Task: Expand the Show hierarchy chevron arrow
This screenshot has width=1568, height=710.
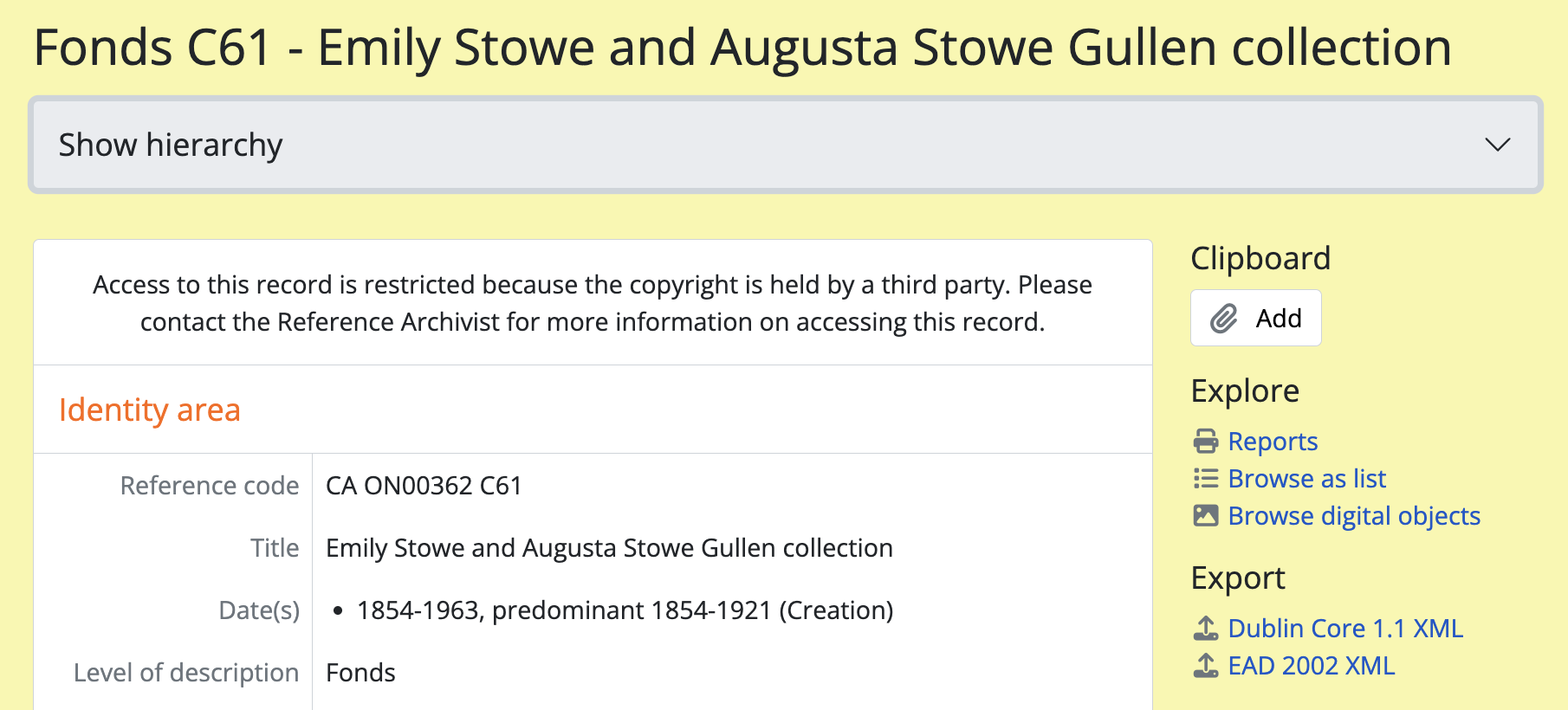Action: [1497, 145]
